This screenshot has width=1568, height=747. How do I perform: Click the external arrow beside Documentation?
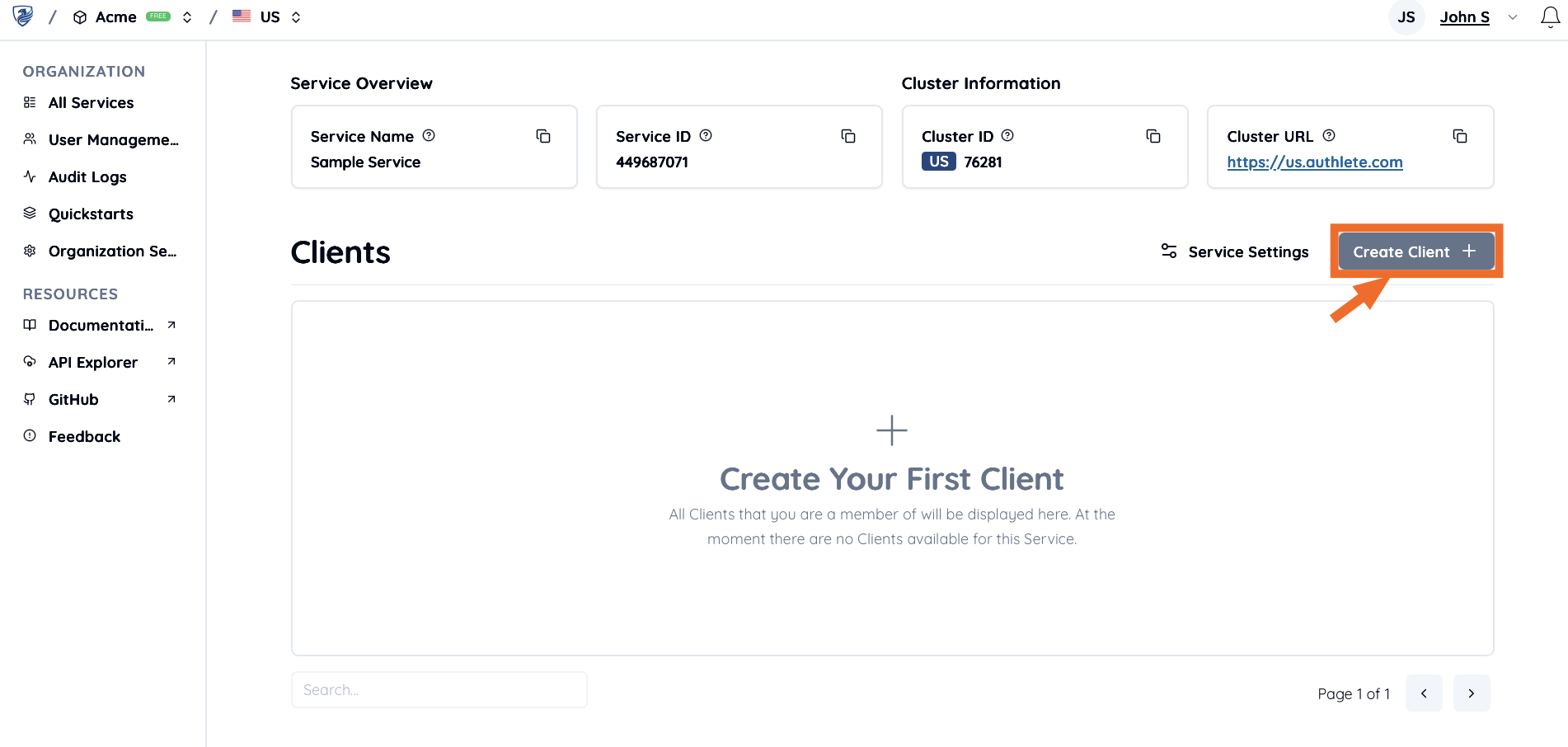[171, 325]
